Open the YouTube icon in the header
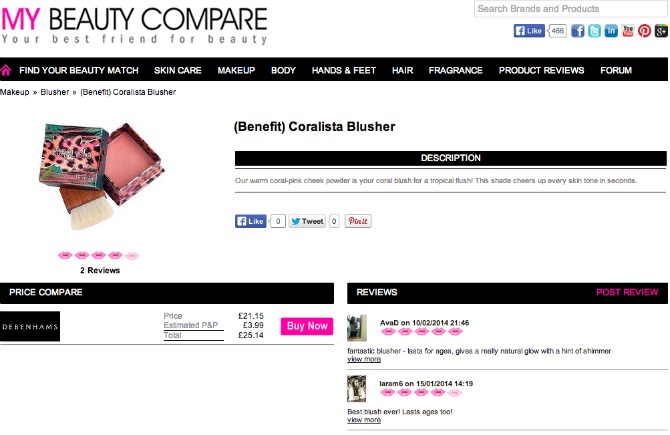Screen dimensions: 670x435 pos(628,31)
